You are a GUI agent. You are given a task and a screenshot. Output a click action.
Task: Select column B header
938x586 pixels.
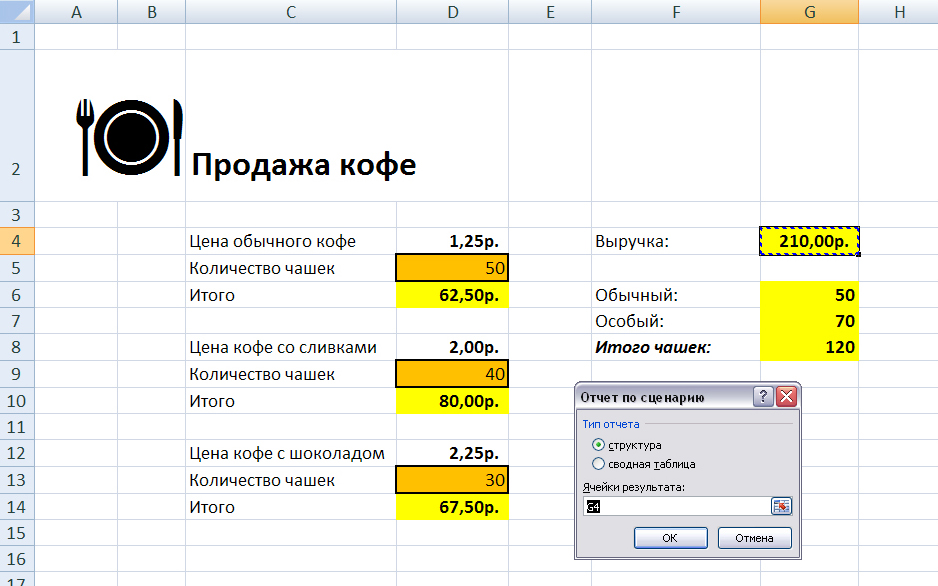tap(151, 11)
